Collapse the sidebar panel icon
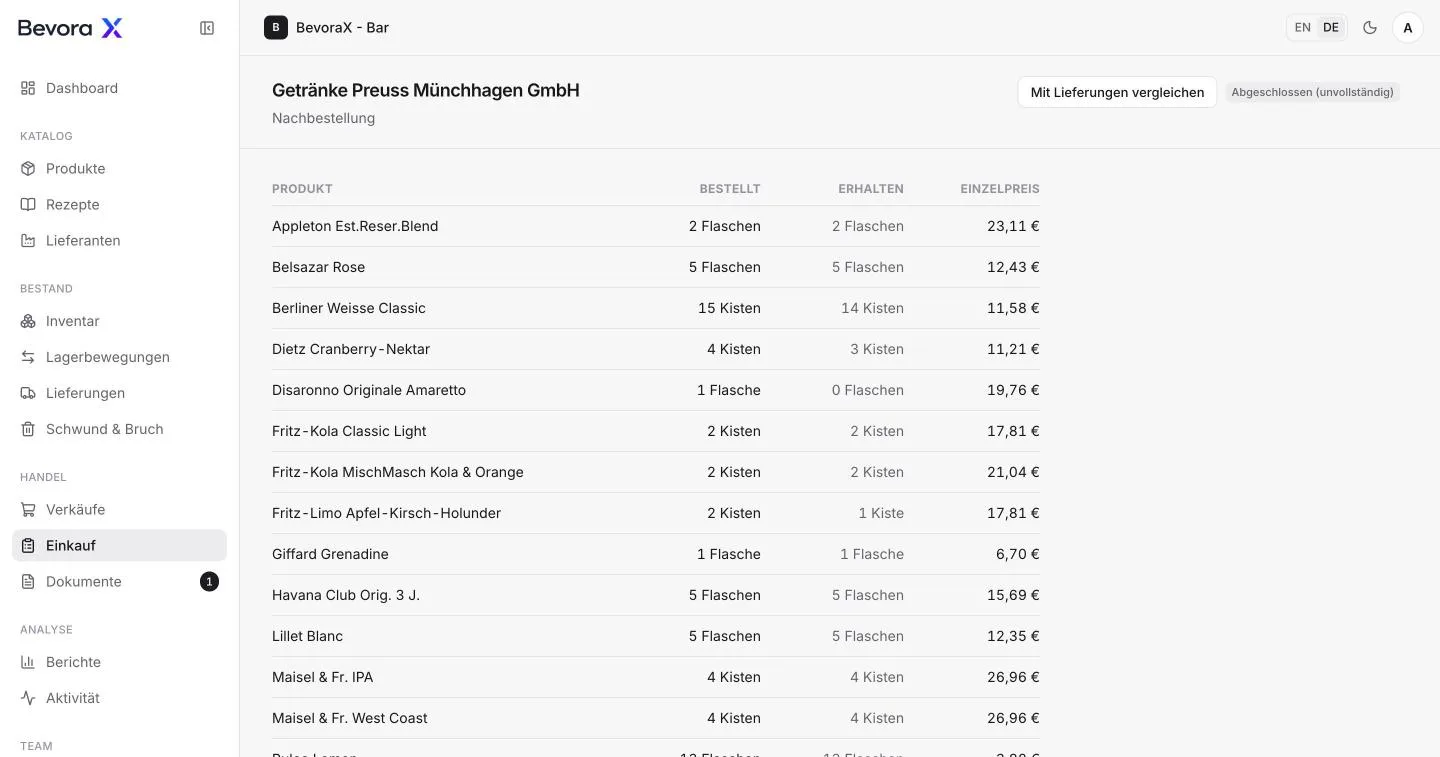The width and height of the screenshot is (1440, 757). point(207,28)
